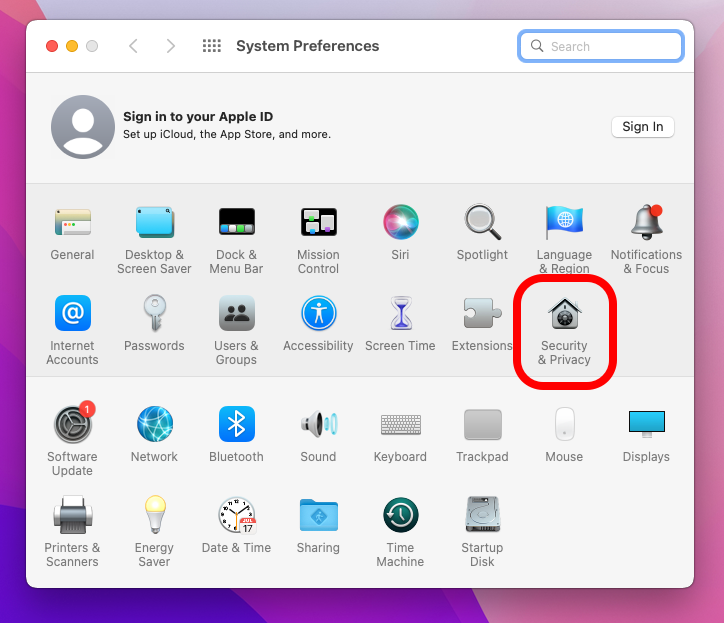Click the Sign In button

(642, 127)
